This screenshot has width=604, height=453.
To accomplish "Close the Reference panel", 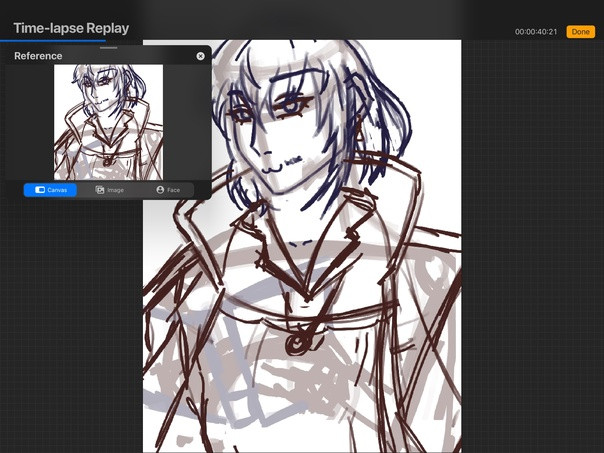I will [200, 56].
